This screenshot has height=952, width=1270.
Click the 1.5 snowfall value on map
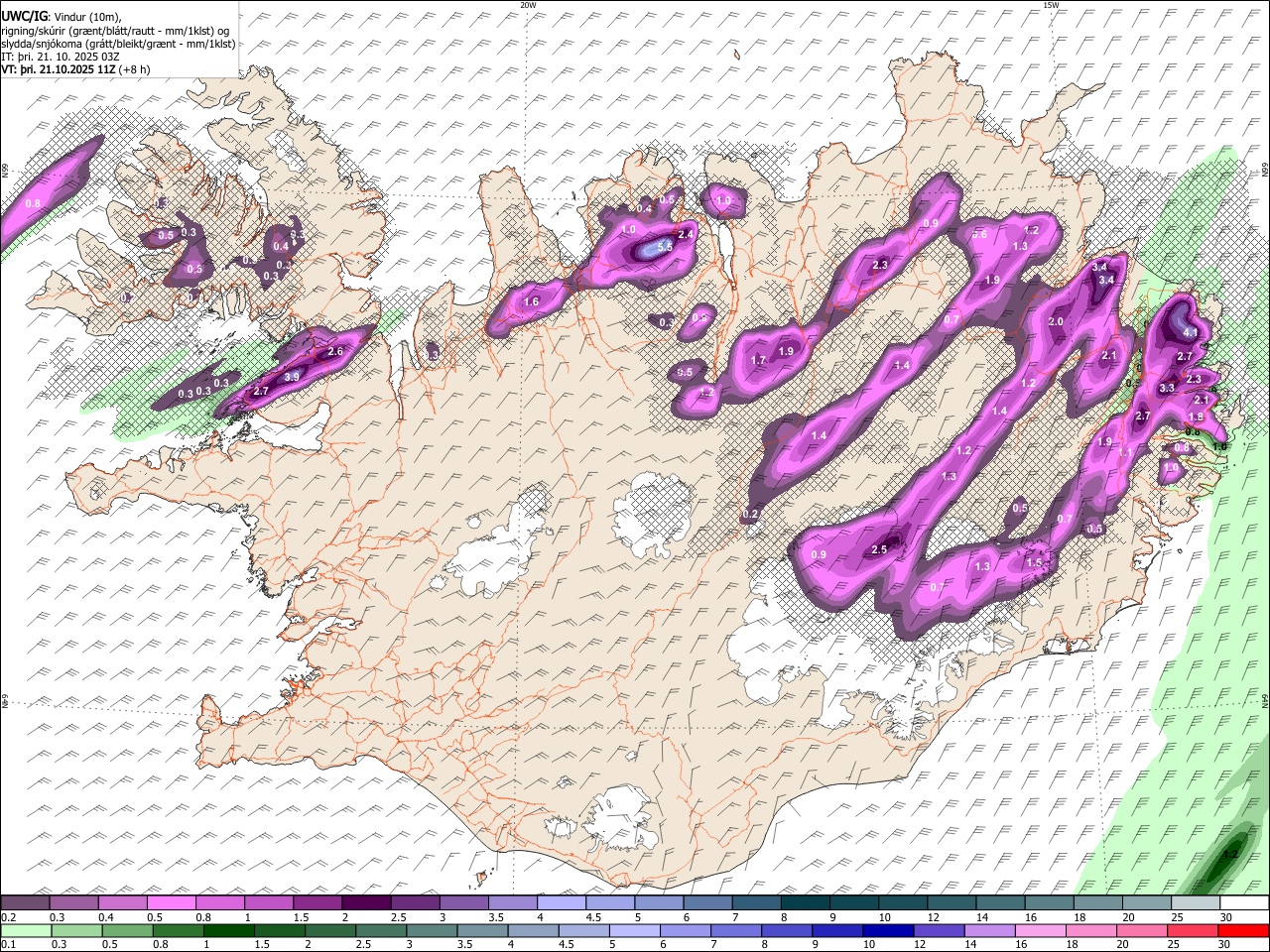1034,562
